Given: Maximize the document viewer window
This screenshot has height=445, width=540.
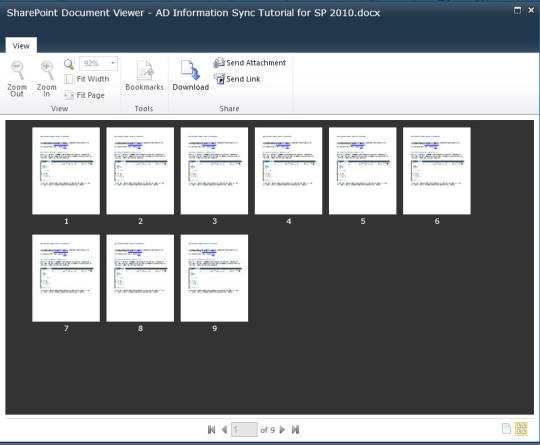Looking at the screenshot, I should (x=517, y=10).
